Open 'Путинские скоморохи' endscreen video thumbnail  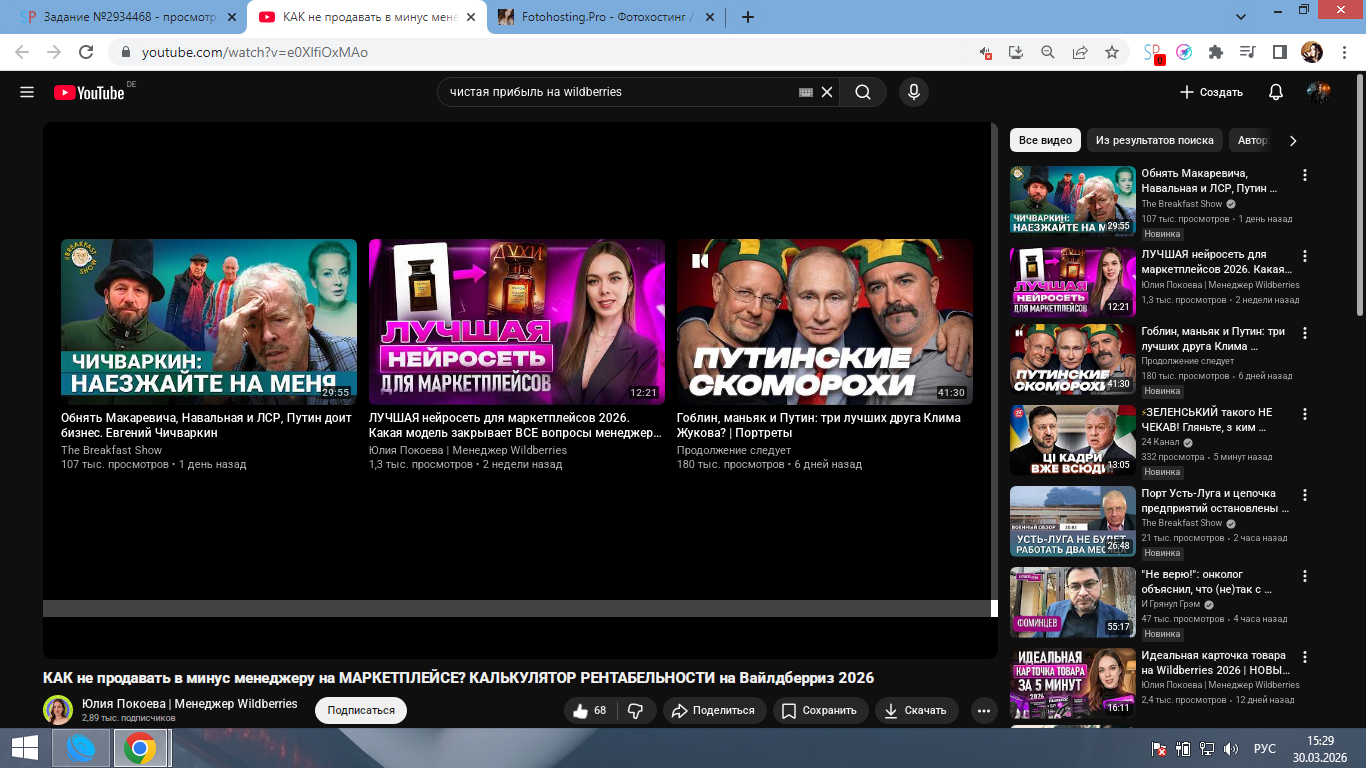coord(824,321)
